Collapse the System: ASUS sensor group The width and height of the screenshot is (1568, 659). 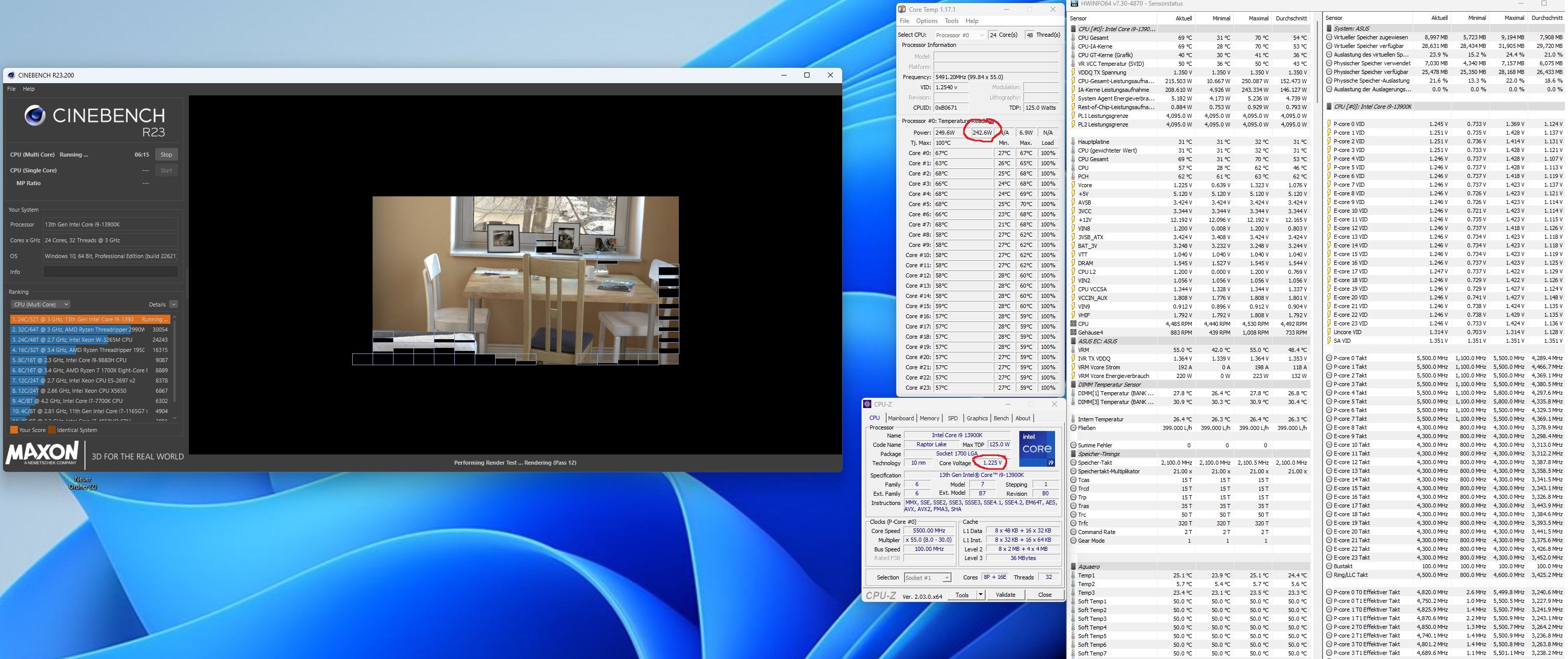1329,29
